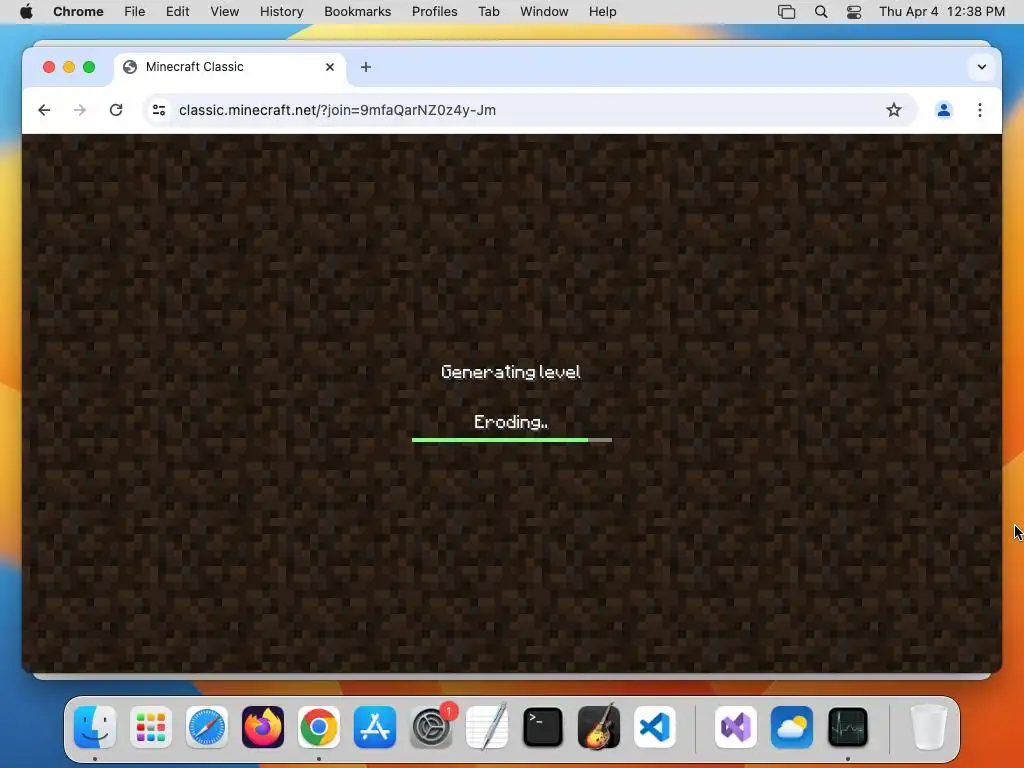Close the Chrome window with red button

point(49,67)
